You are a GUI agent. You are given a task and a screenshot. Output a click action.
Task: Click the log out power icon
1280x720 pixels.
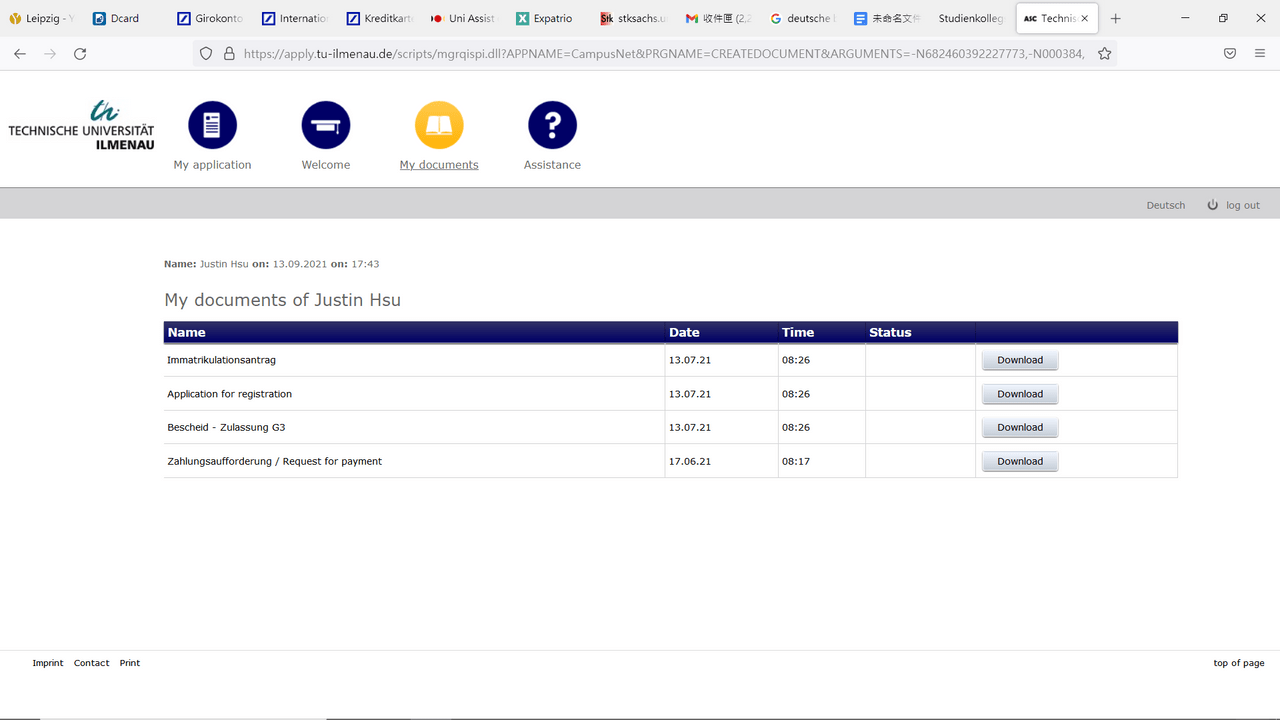click(x=1213, y=205)
